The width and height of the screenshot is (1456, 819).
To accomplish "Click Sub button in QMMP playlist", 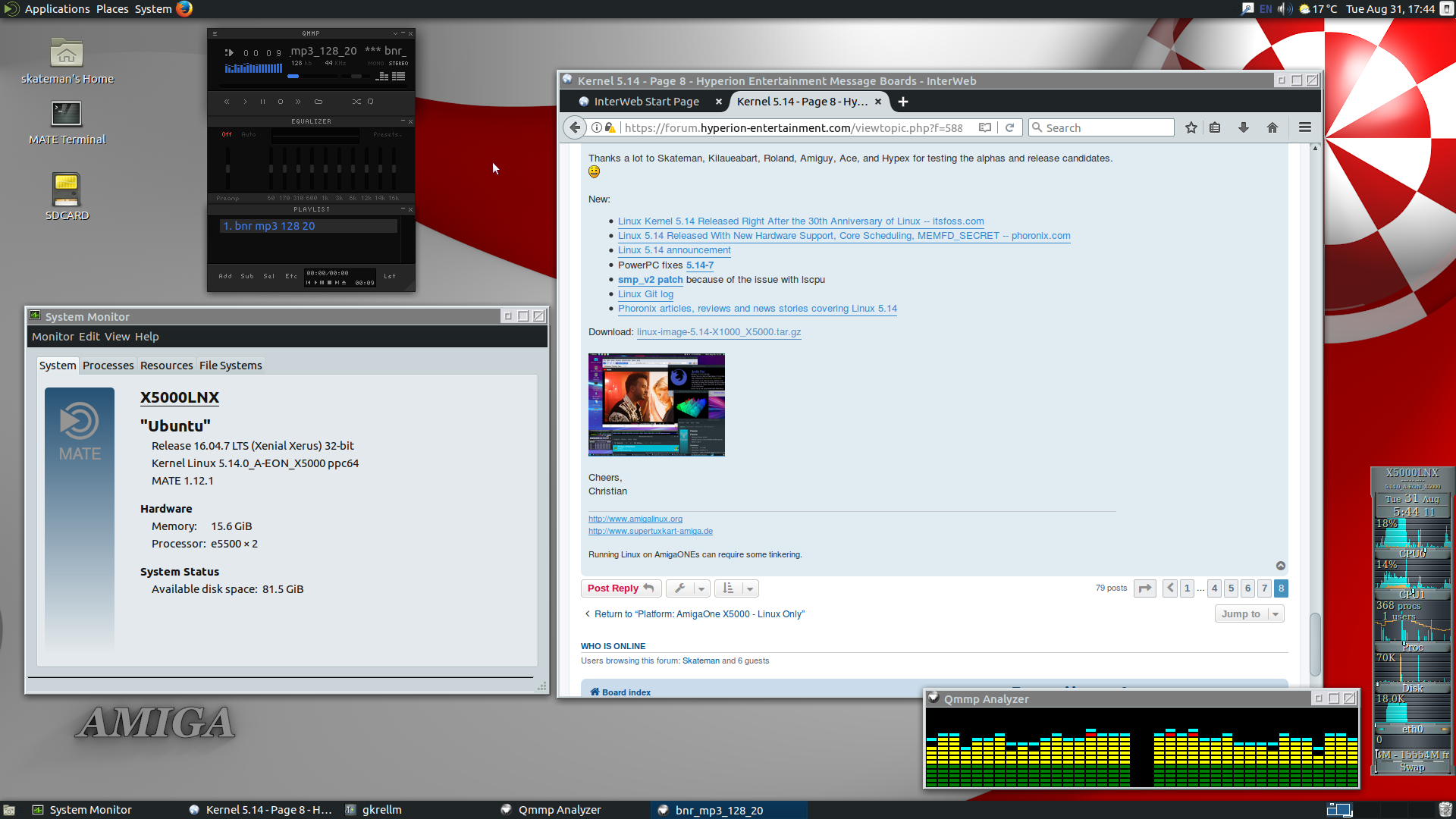I will tap(247, 276).
